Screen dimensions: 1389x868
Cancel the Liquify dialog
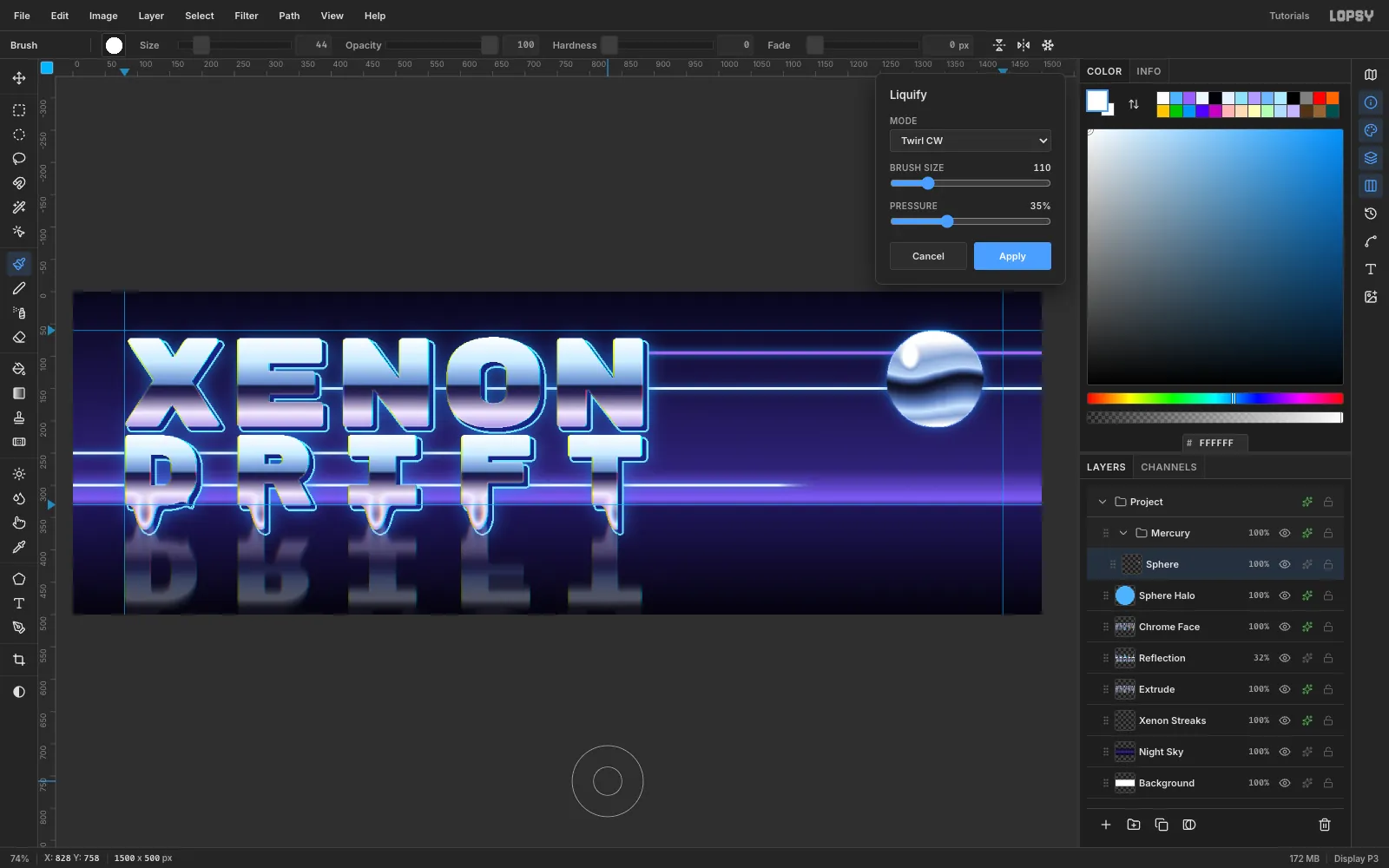tap(928, 256)
